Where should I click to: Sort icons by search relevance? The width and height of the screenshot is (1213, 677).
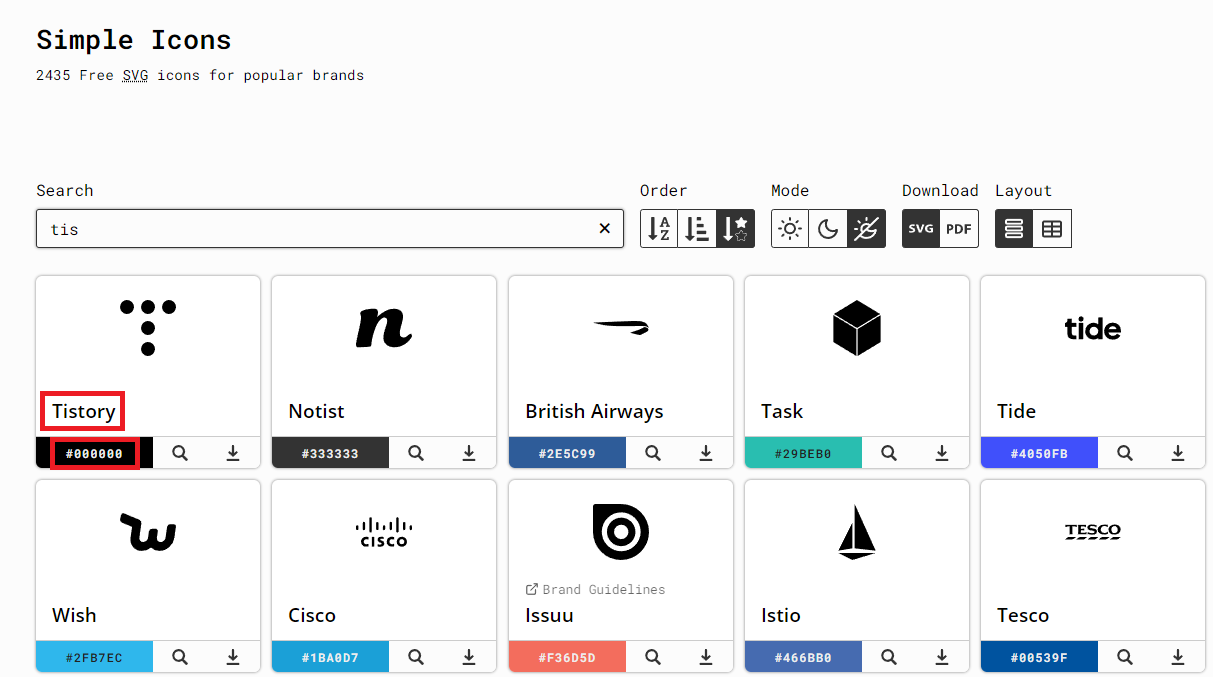click(736, 229)
